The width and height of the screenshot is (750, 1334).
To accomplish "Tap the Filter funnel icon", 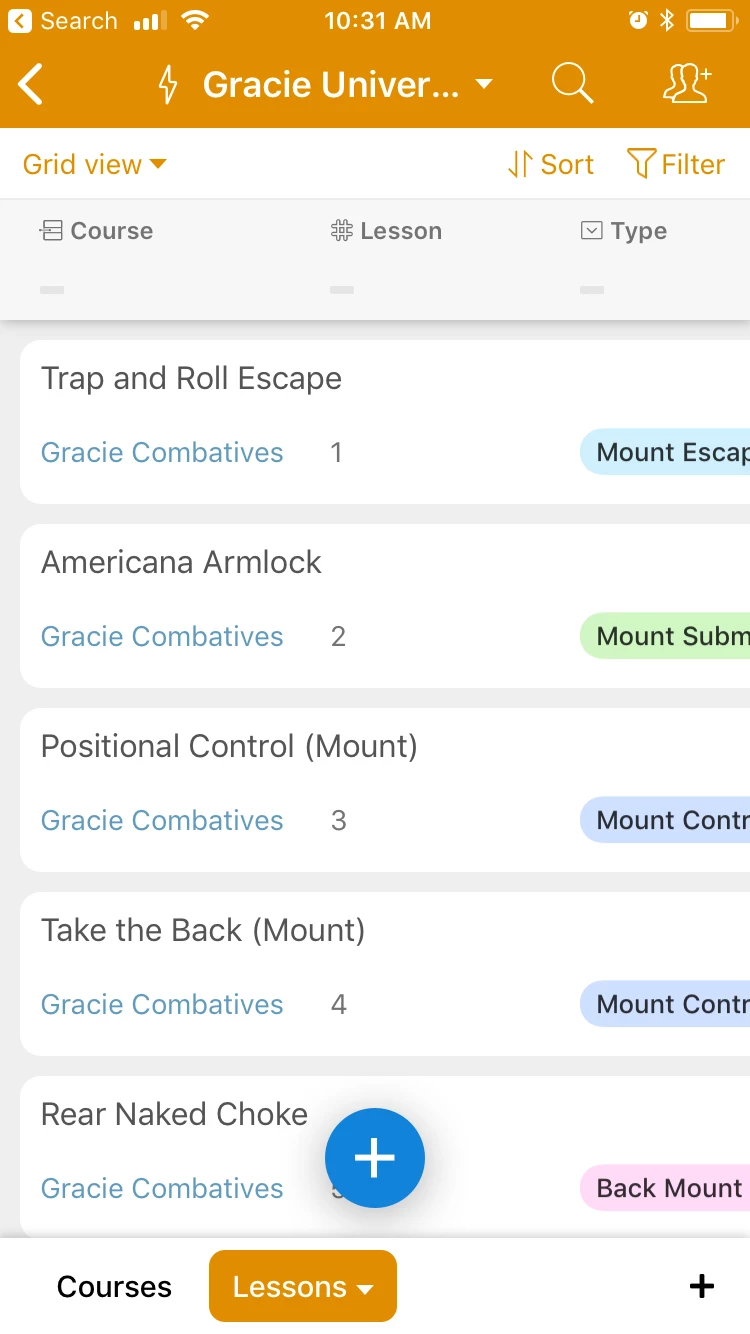I will click(641, 164).
